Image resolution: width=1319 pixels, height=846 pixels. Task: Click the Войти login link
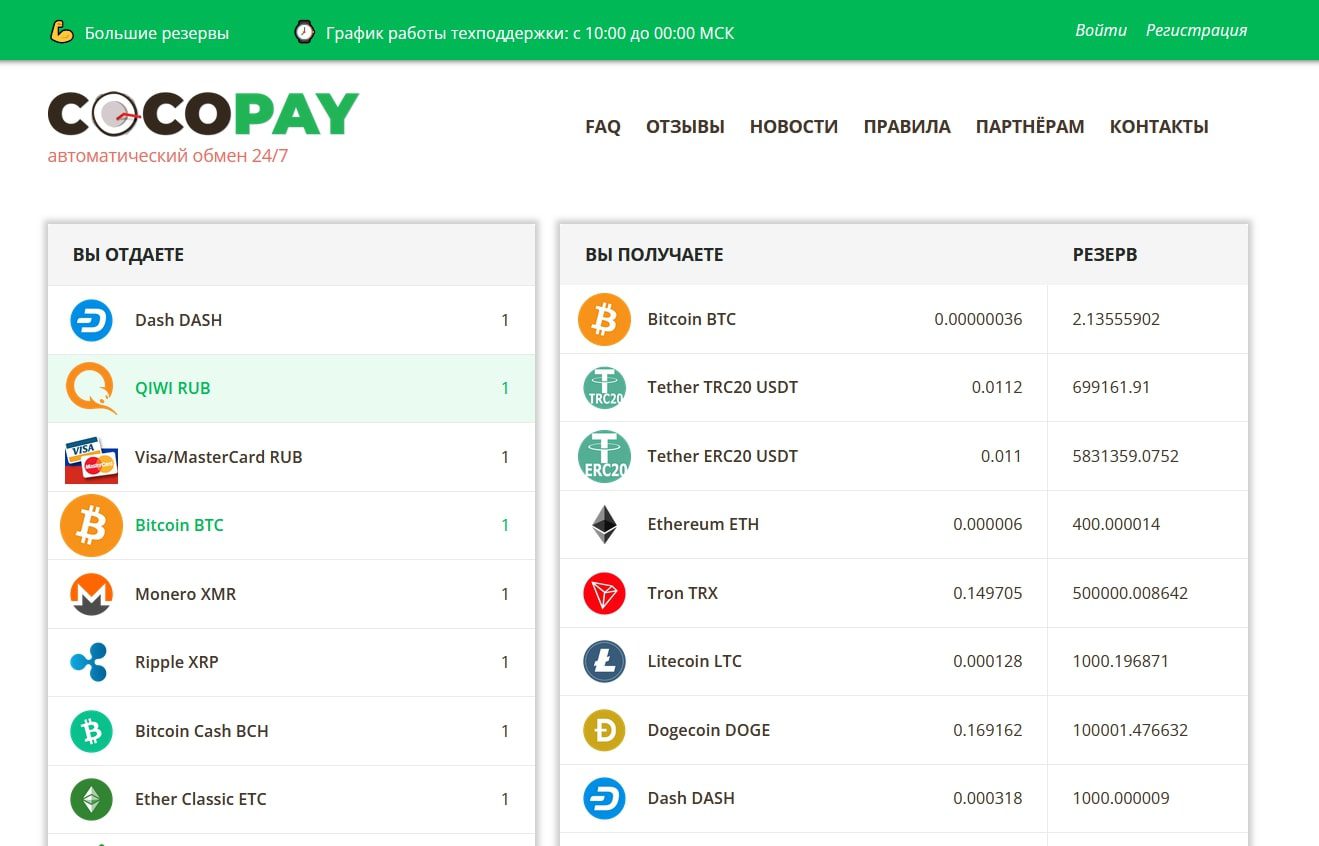[x=1101, y=30]
